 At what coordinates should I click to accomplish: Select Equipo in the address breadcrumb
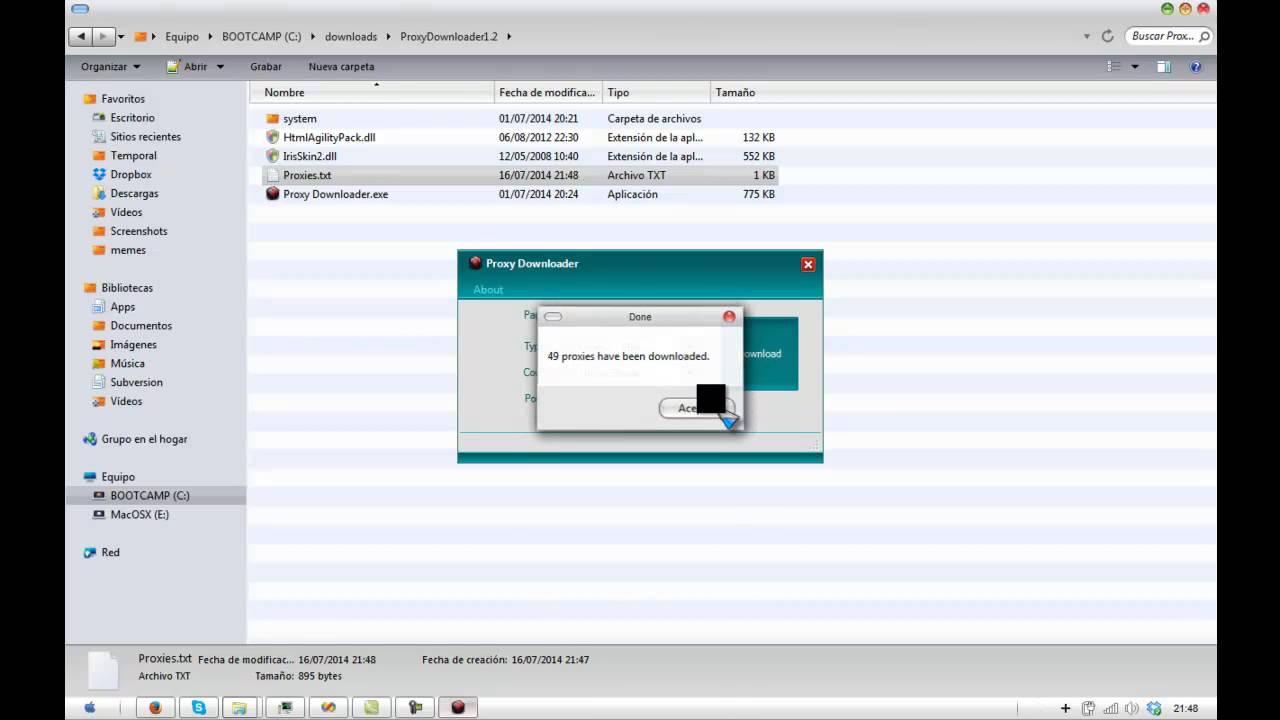[x=182, y=37]
